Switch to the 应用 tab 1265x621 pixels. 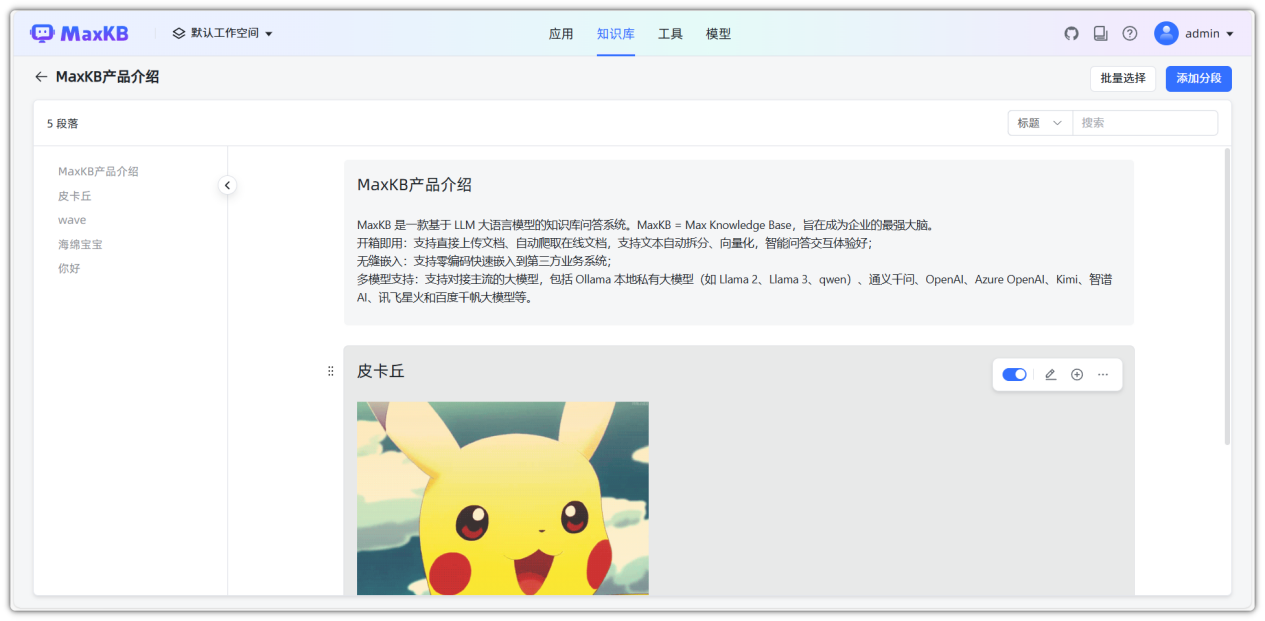point(561,33)
